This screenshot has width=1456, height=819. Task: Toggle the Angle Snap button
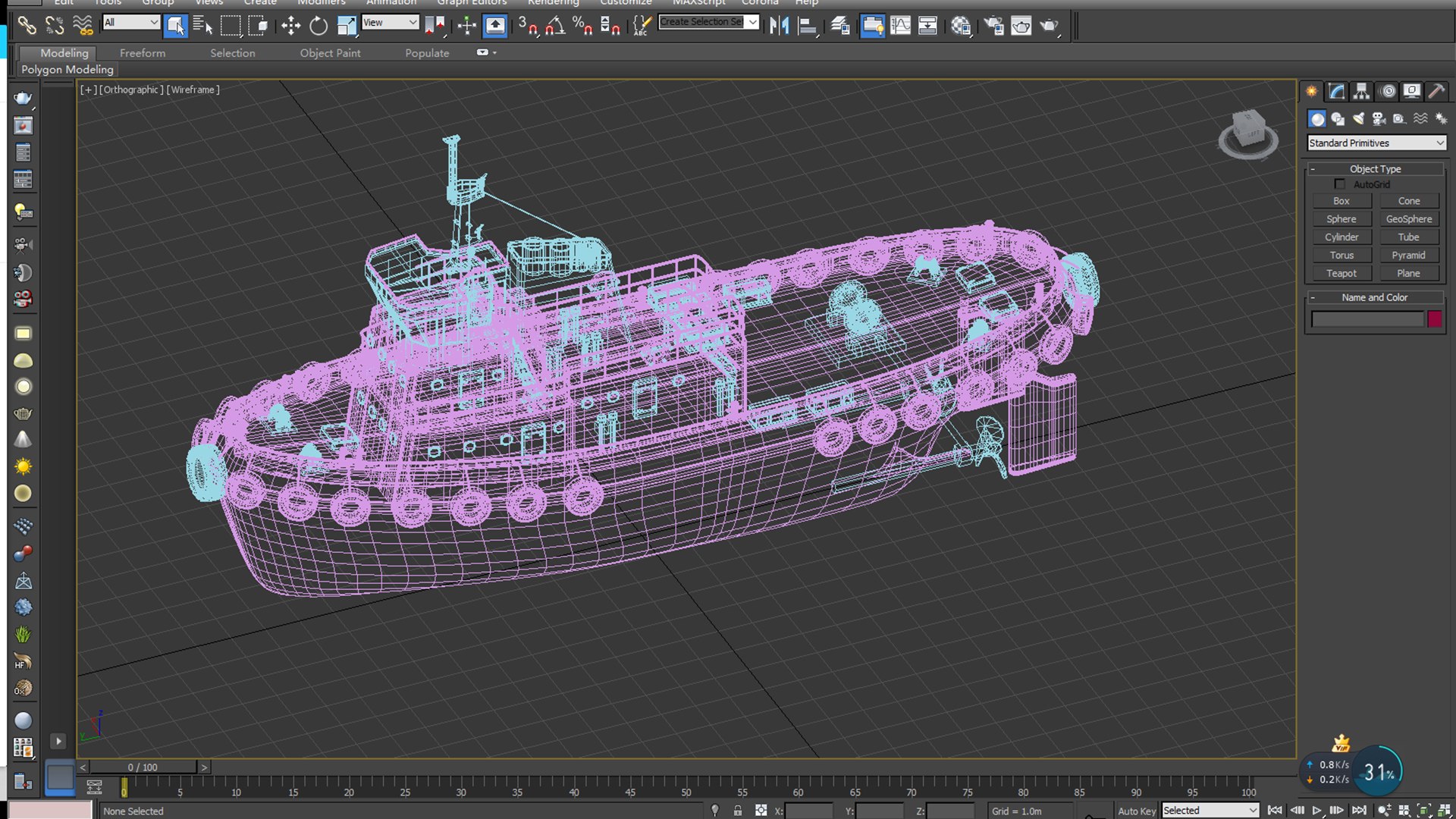(x=554, y=26)
